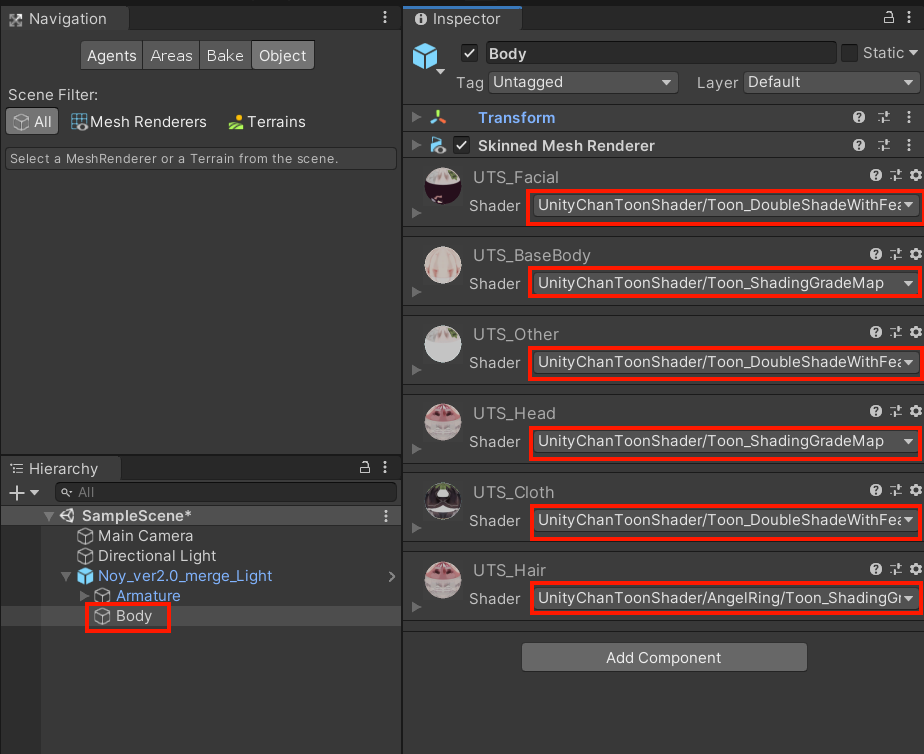
Task: Filter scene by Terrains
Action: tap(267, 121)
